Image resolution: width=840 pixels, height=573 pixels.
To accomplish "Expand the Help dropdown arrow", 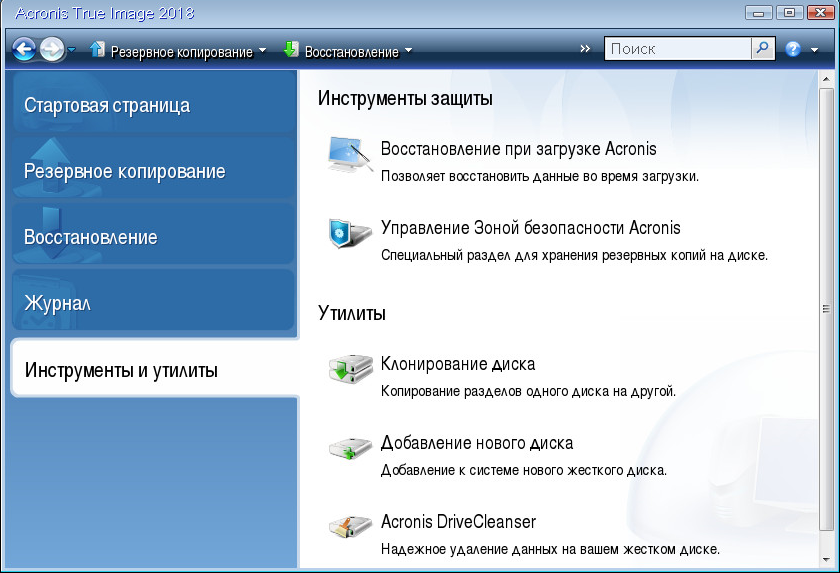I will 815,50.
